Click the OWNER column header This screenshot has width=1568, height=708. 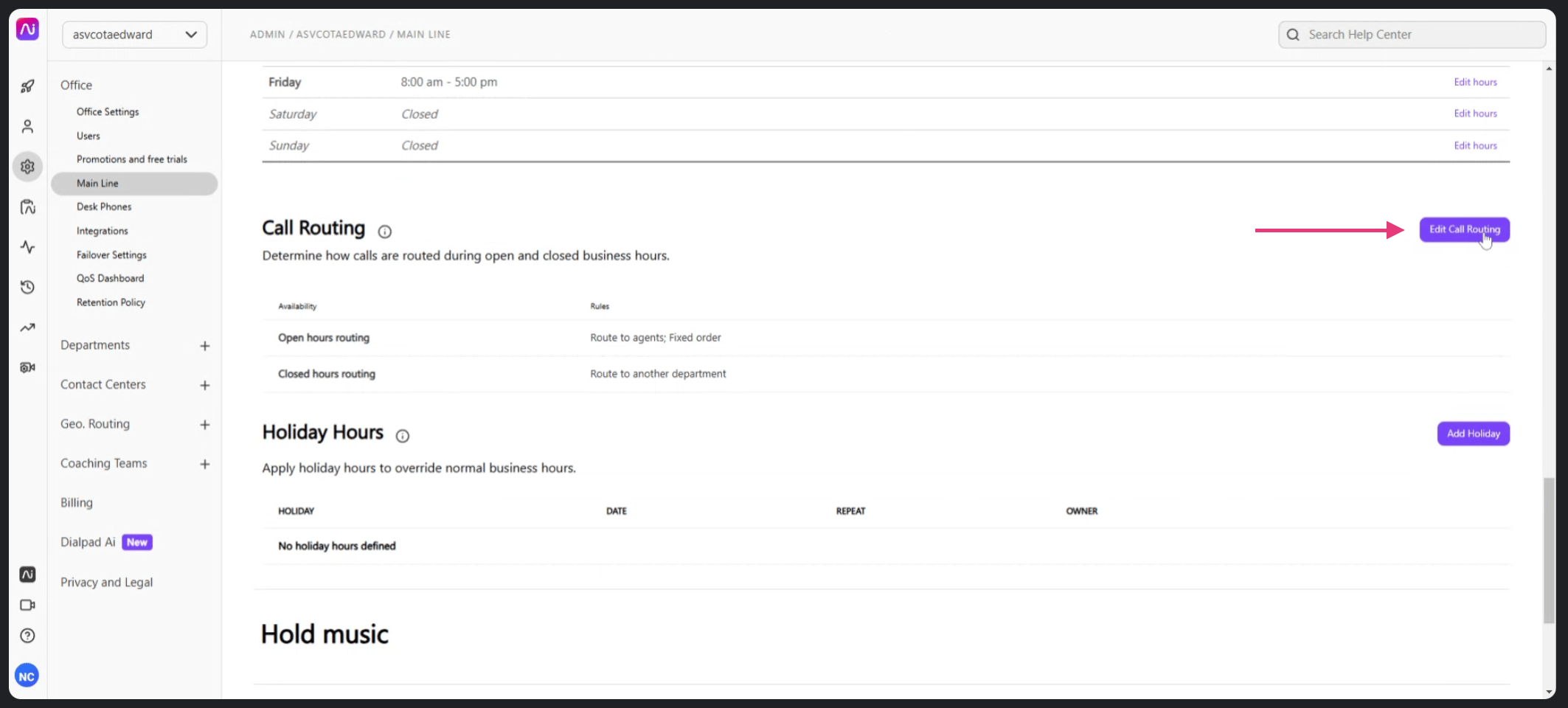pyautogui.click(x=1081, y=511)
